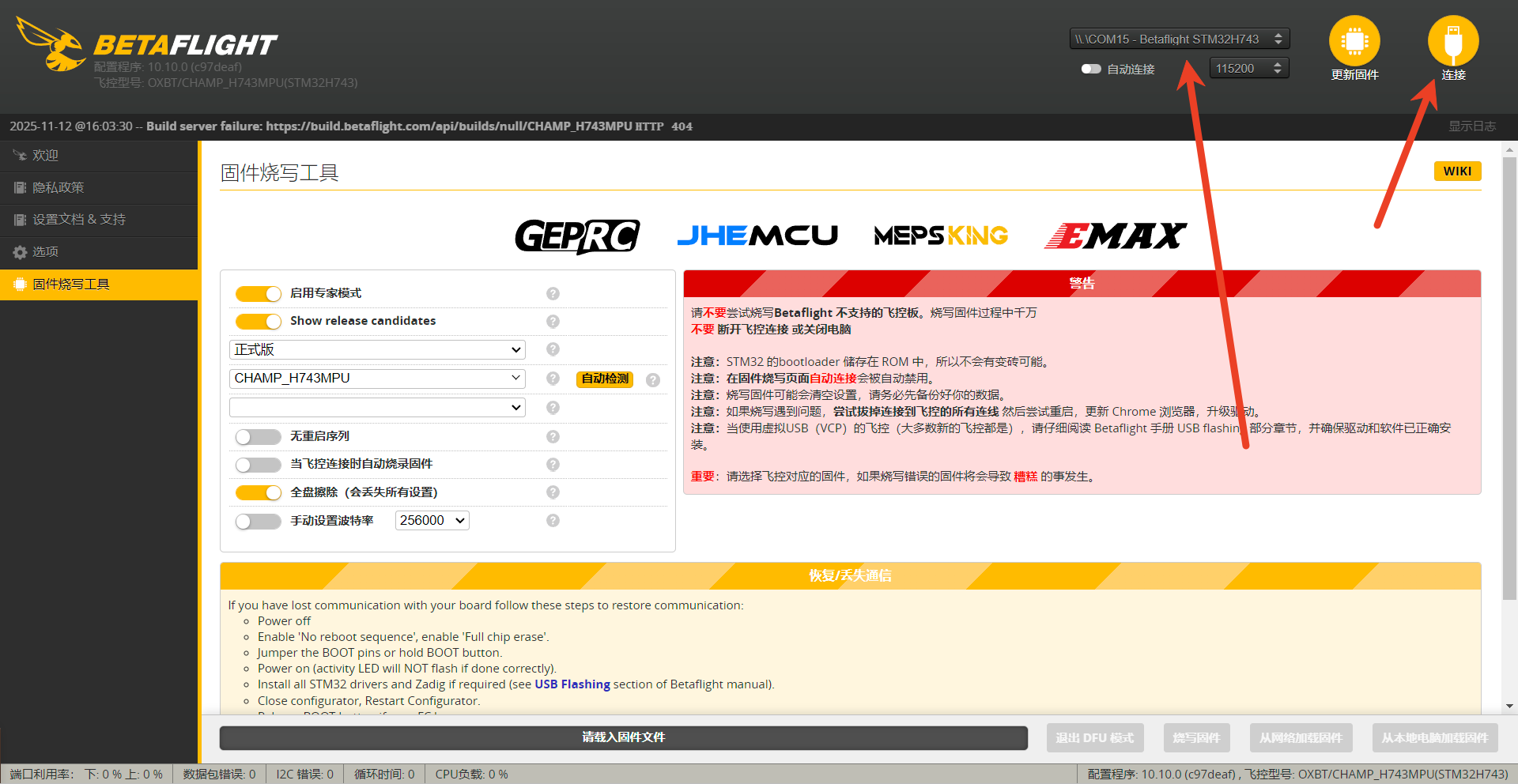The image size is (1518, 784).
Task: Open the Options tab in sidebar
Action: pyautogui.click(x=99, y=252)
